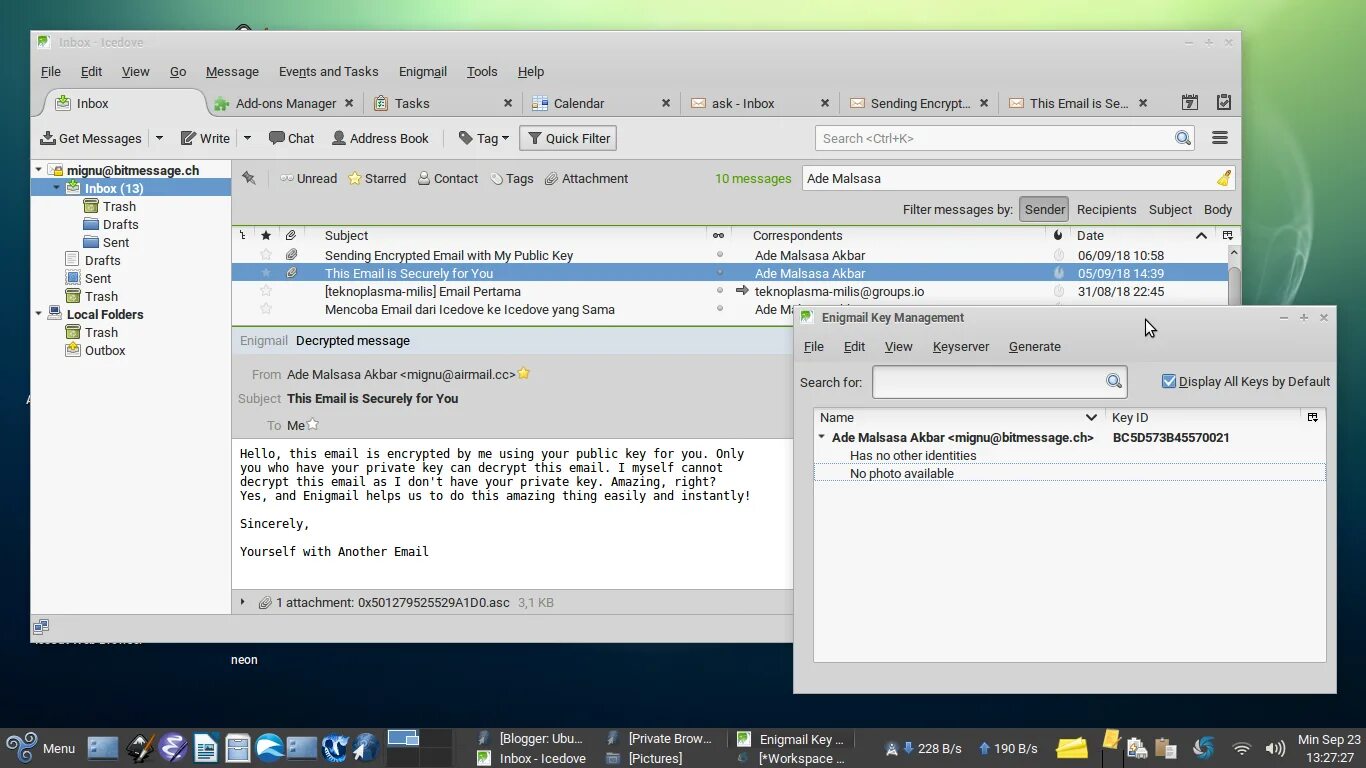This screenshot has height=768, width=1366.
Task: Toggle the Subject filter button
Action: 1170,209
